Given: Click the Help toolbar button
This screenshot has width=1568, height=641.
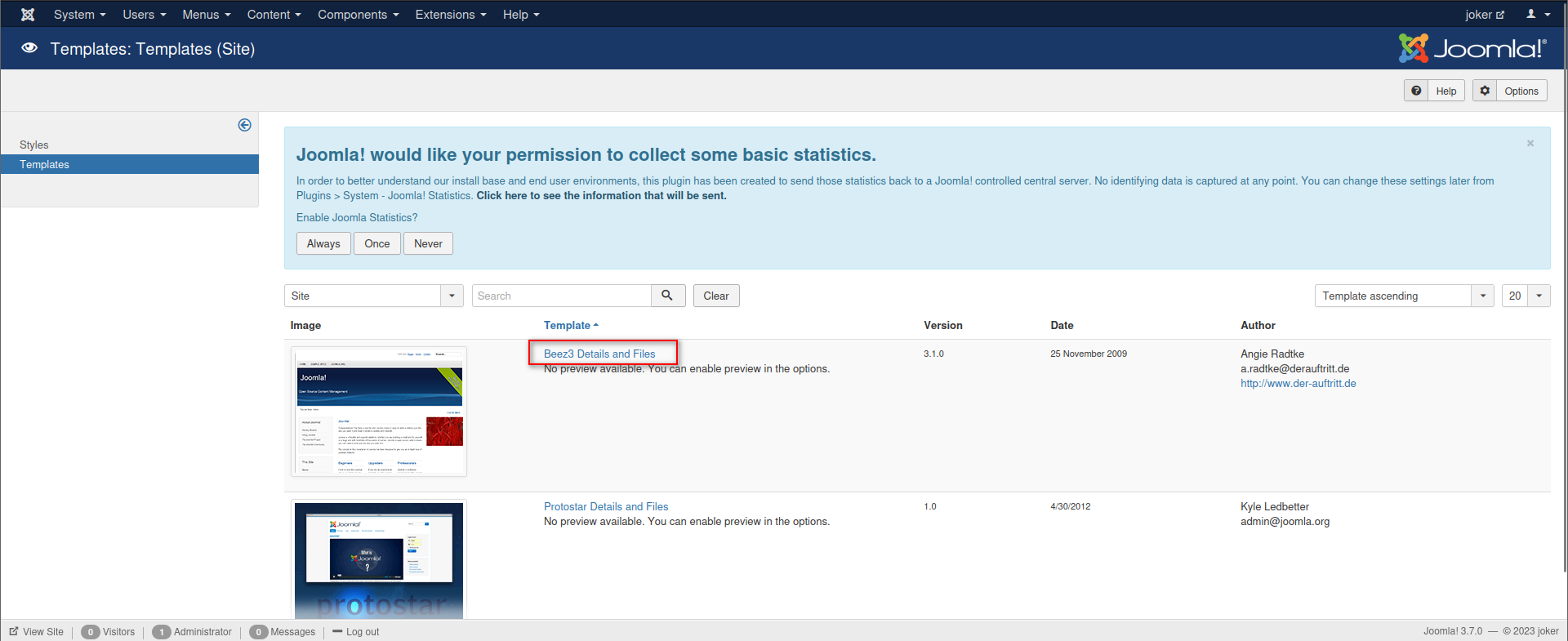Looking at the screenshot, I should (1434, 91).
